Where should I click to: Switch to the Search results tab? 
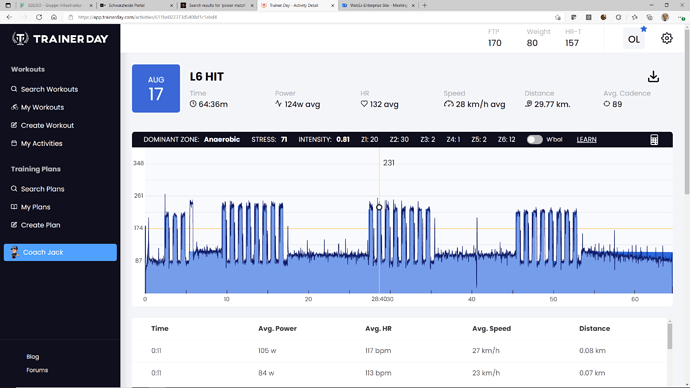(x=217, y=5)
